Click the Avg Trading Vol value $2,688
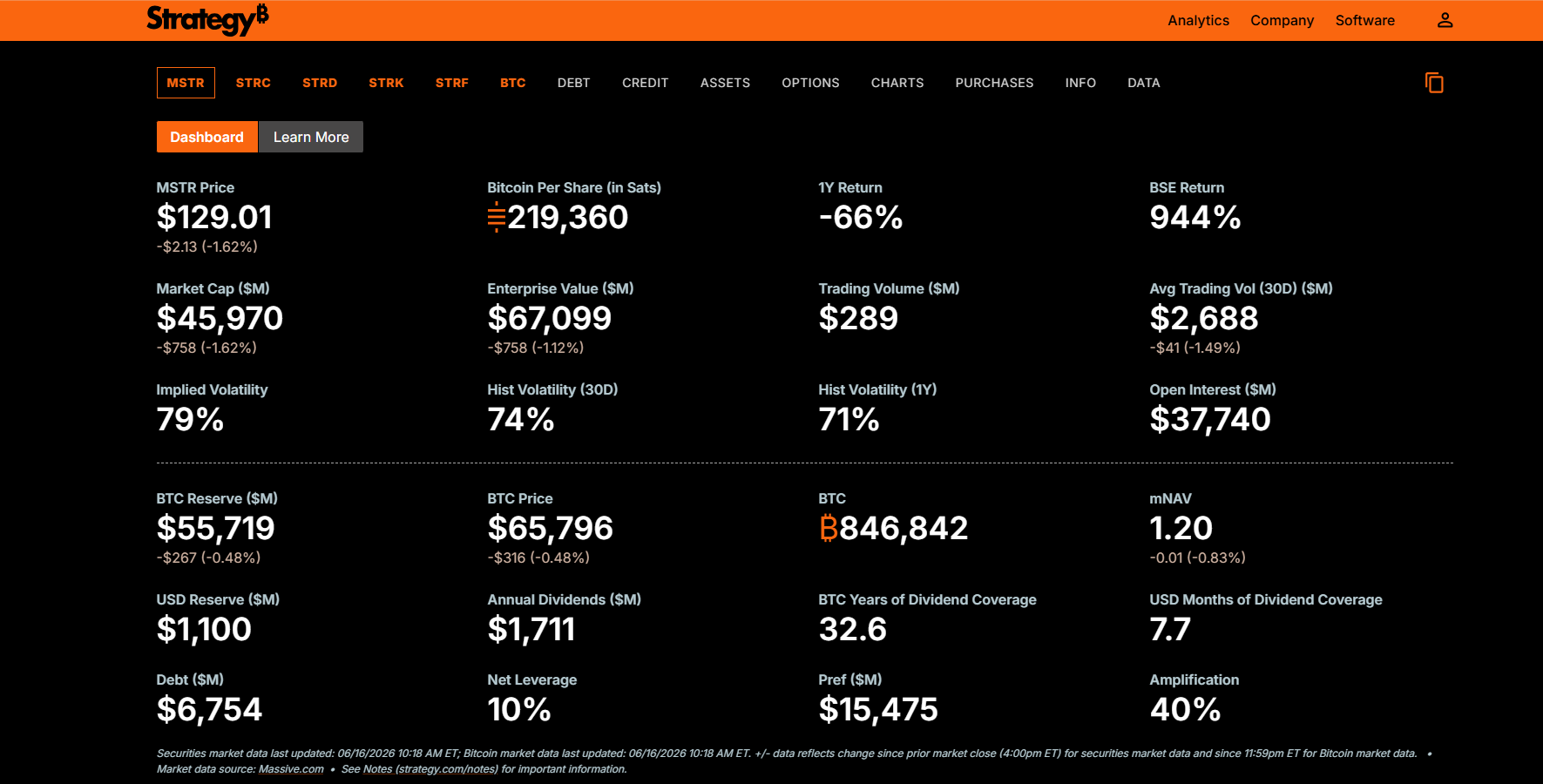The image size is (1543, 784). [1204, 318]
